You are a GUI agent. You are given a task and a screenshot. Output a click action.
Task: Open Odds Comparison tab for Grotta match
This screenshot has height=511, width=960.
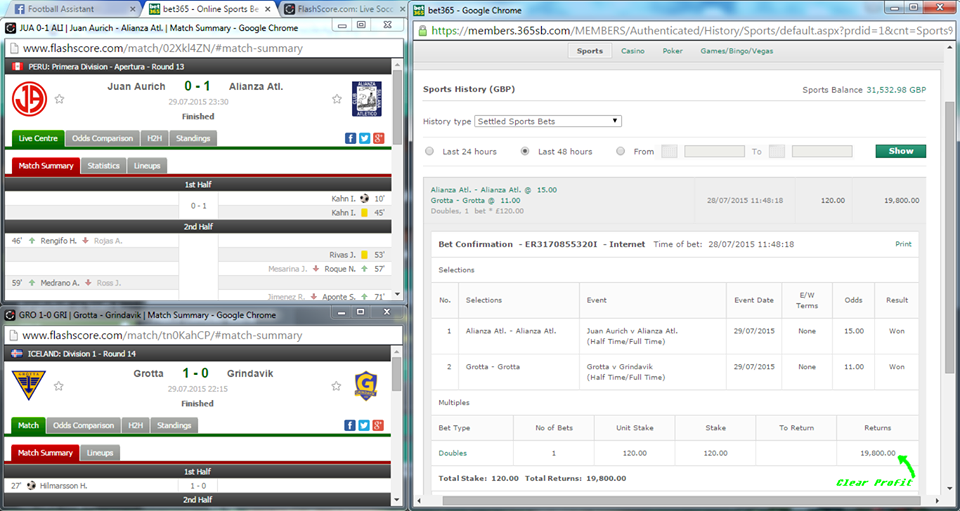[83, 425]
